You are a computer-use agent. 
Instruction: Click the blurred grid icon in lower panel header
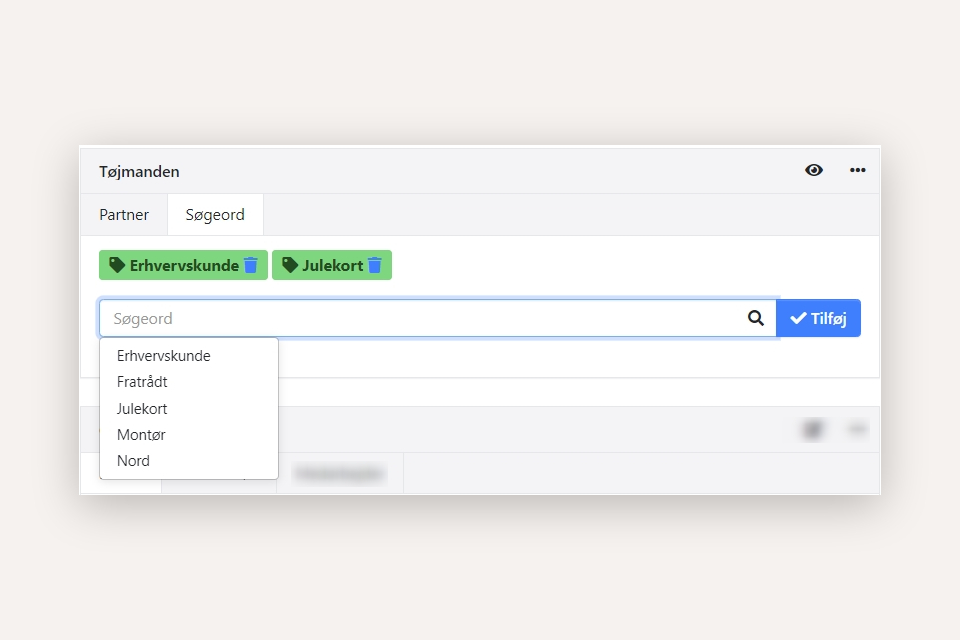click(x=813, y=430)
